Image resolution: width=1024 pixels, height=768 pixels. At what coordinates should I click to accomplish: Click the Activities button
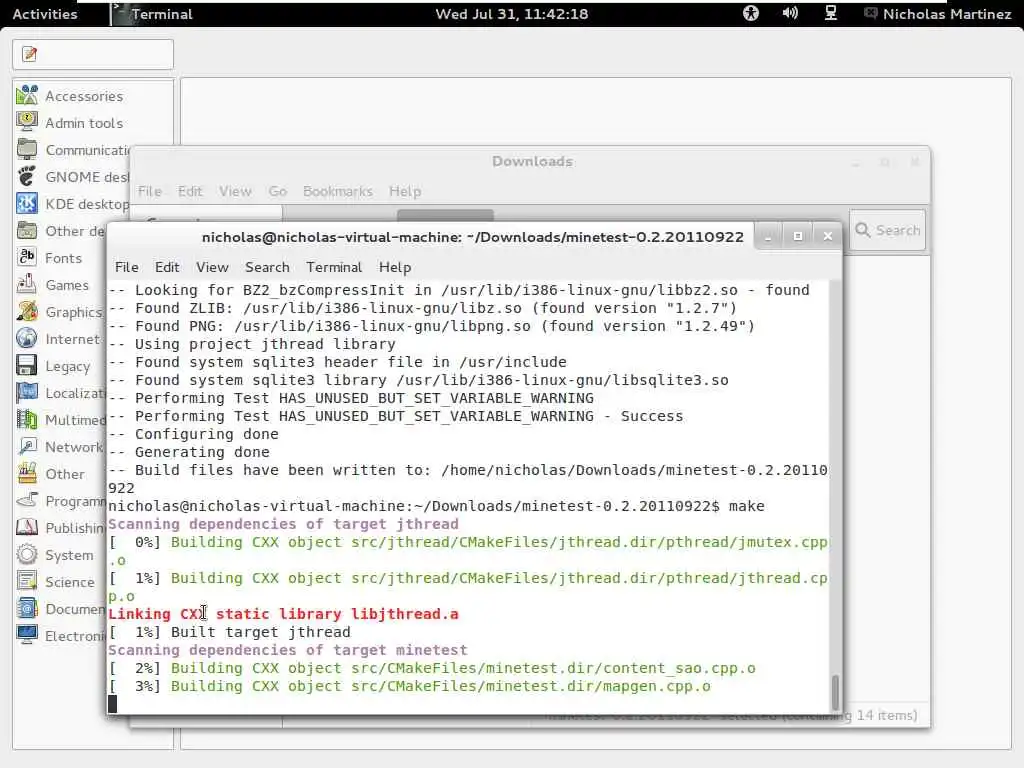[44, 14]
